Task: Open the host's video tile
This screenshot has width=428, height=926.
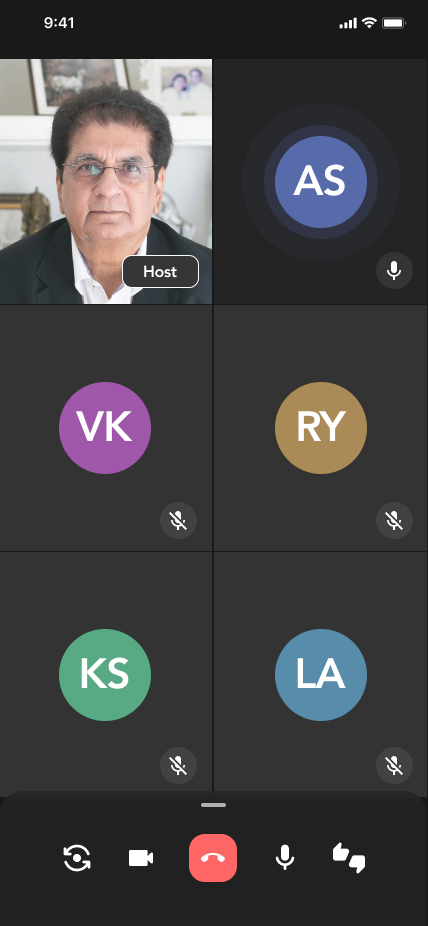Action: point(106,181)
